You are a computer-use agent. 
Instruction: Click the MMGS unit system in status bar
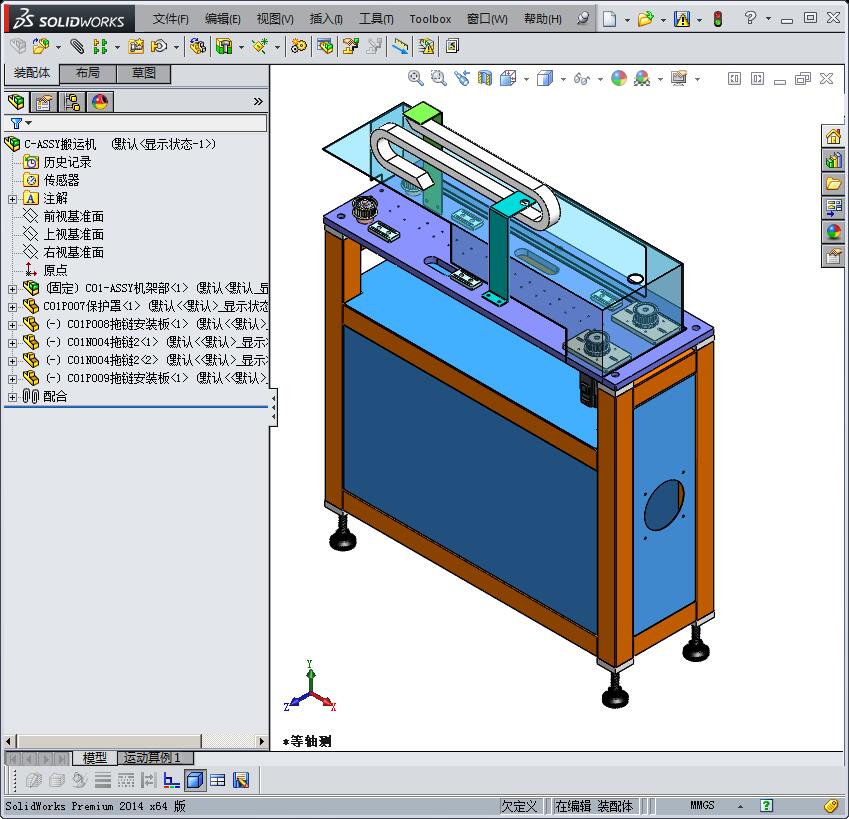(702, 805)
